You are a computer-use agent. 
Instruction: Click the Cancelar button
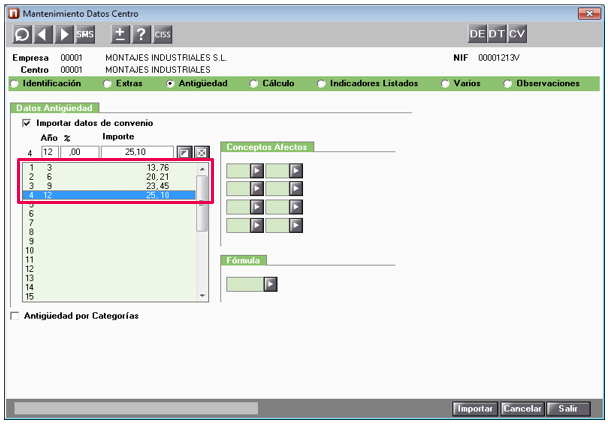[x=522, y=409]
